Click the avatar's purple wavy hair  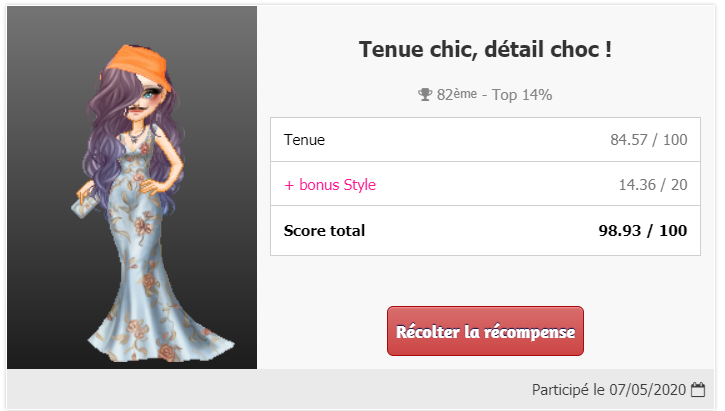coord(104,139)
